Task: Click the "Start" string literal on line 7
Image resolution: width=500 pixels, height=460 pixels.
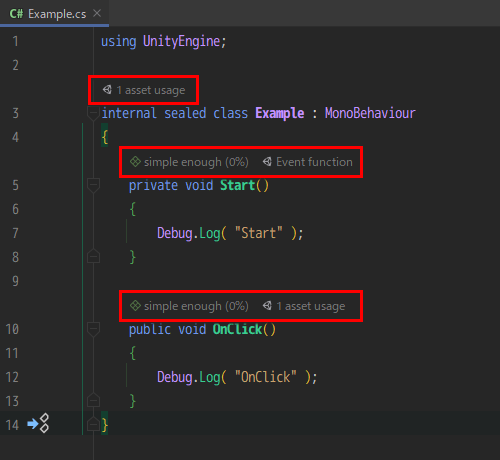Action: coord(259,233)
